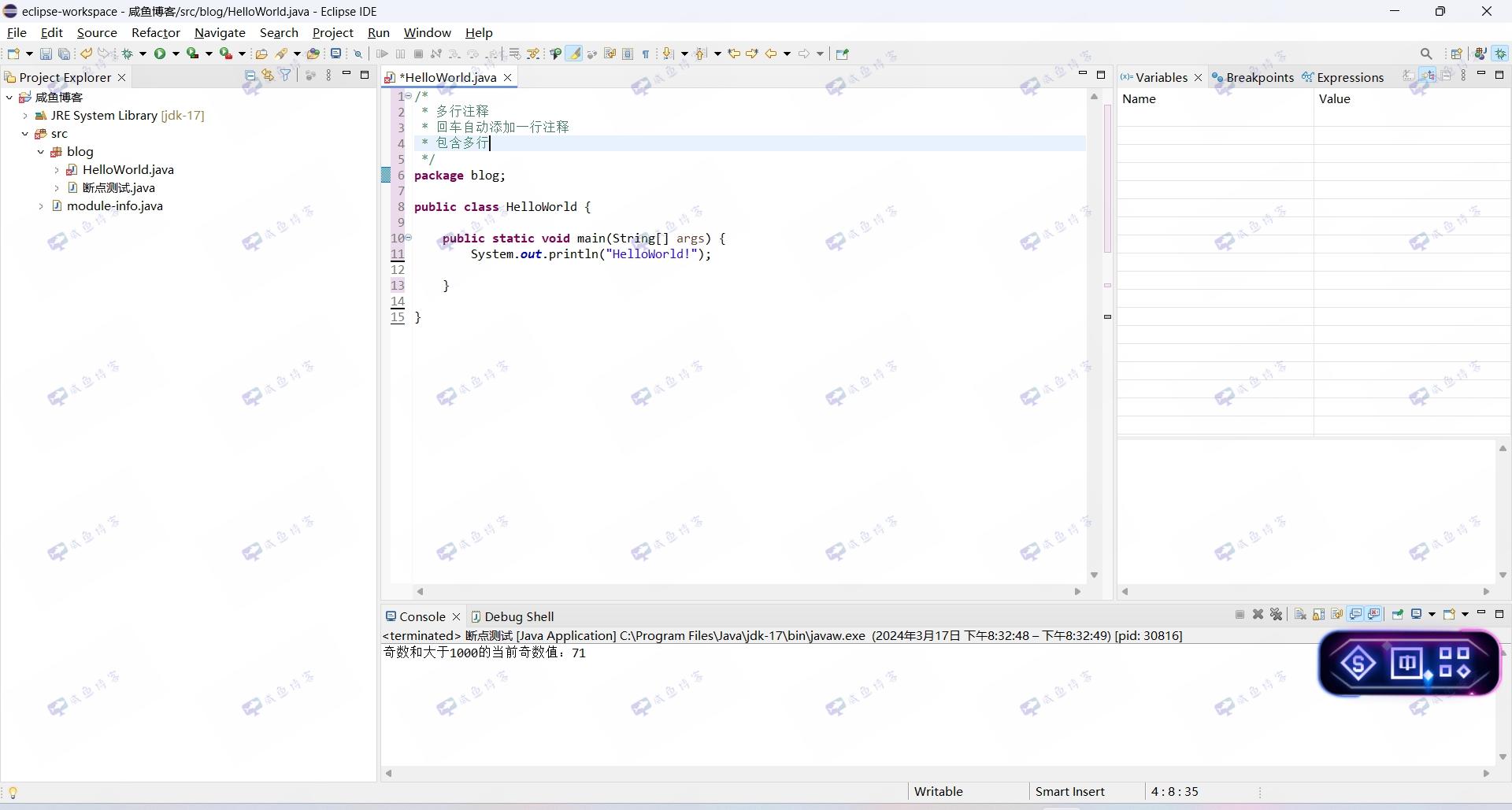Click the Pin Editor toolbar icon
Screen dimensions: 1512x810
pyautogui.click(x=842, y=54)
